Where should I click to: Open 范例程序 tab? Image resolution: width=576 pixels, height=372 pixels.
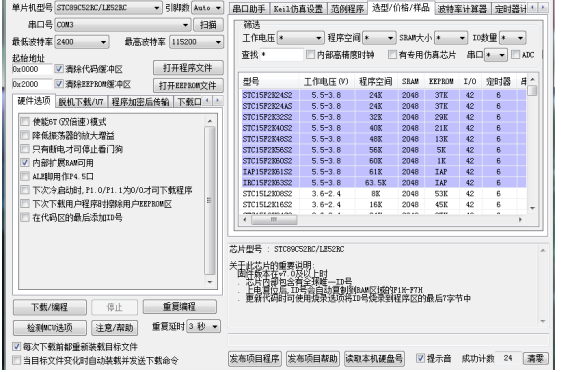[x=347, y=8]
